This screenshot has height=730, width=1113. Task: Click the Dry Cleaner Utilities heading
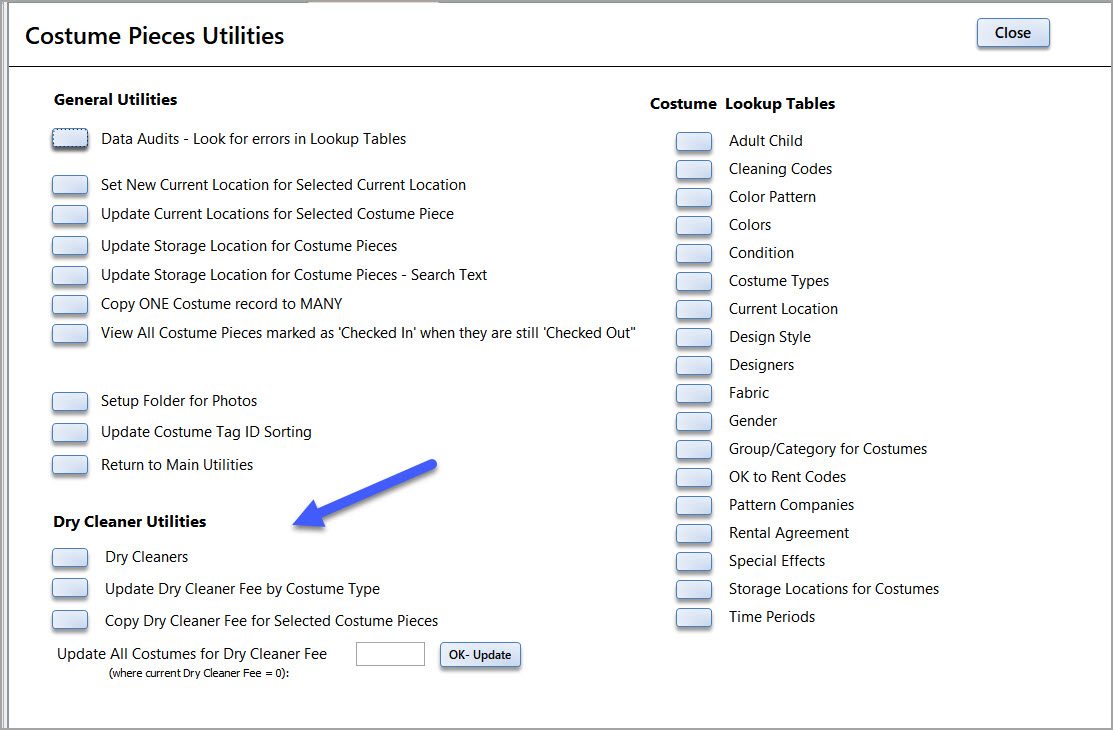(130, 521)
